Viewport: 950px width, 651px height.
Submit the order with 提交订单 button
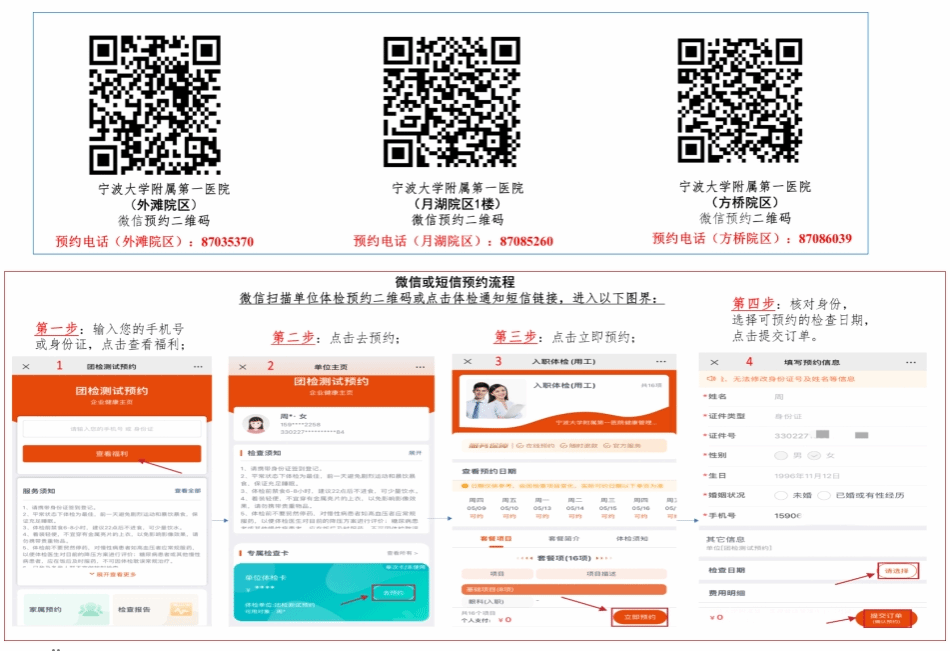[x=885, y=617]
